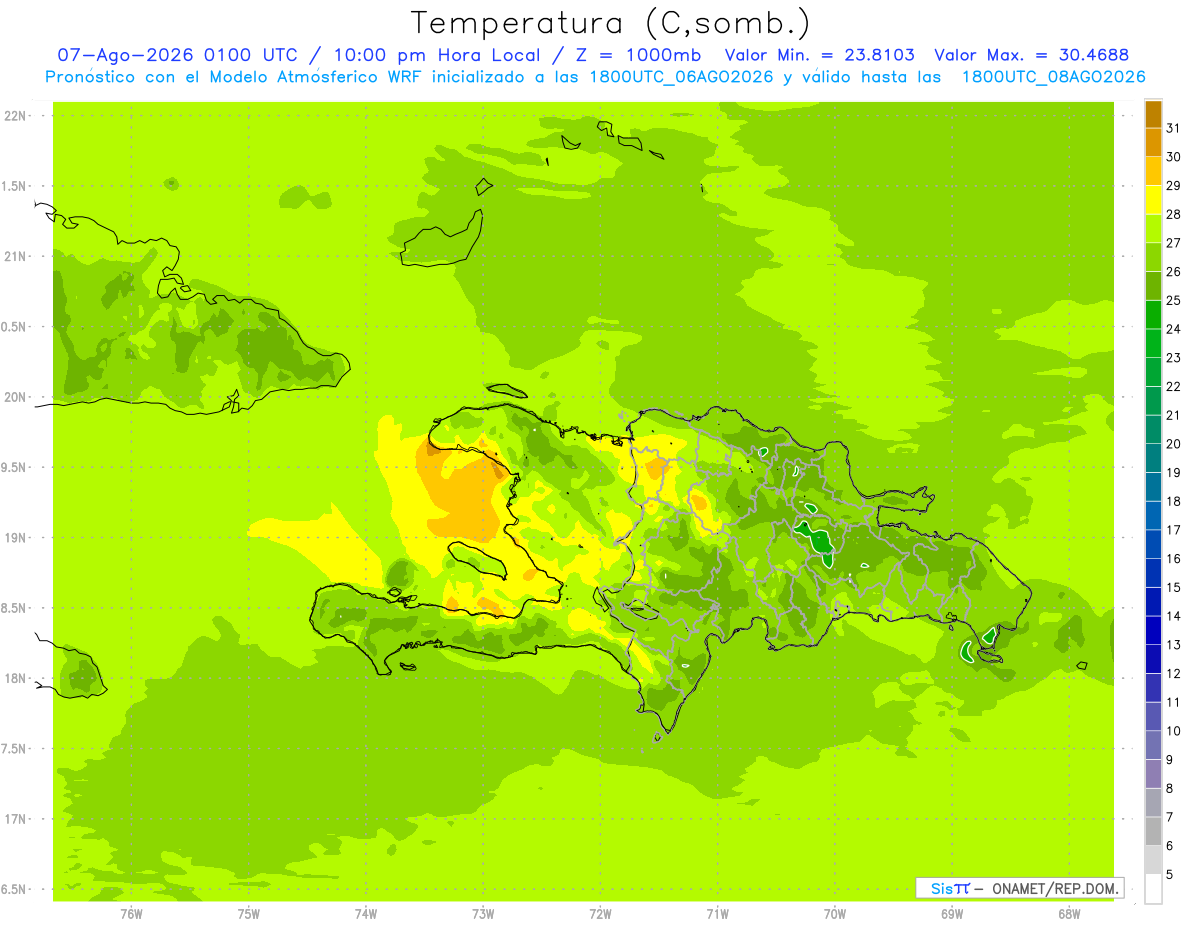Click the "70W" longitude axis label
1200x927 pixels.
(x=834, y=913)
